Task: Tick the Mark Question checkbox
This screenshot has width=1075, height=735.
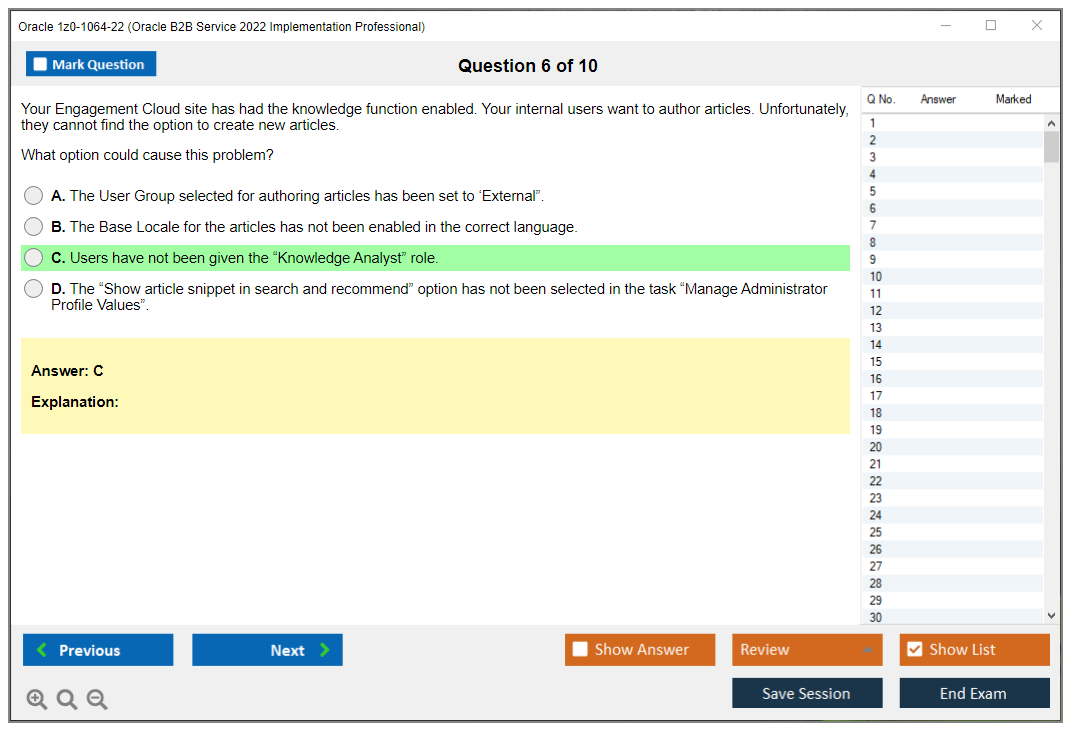Action: pyautogui.click(x=41, y=65)
